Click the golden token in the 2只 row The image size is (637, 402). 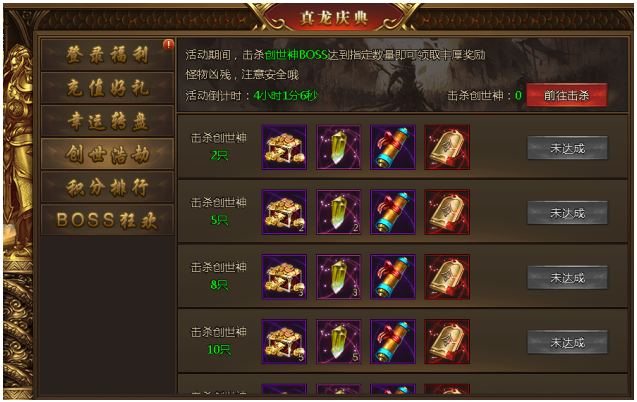[447, 147]
